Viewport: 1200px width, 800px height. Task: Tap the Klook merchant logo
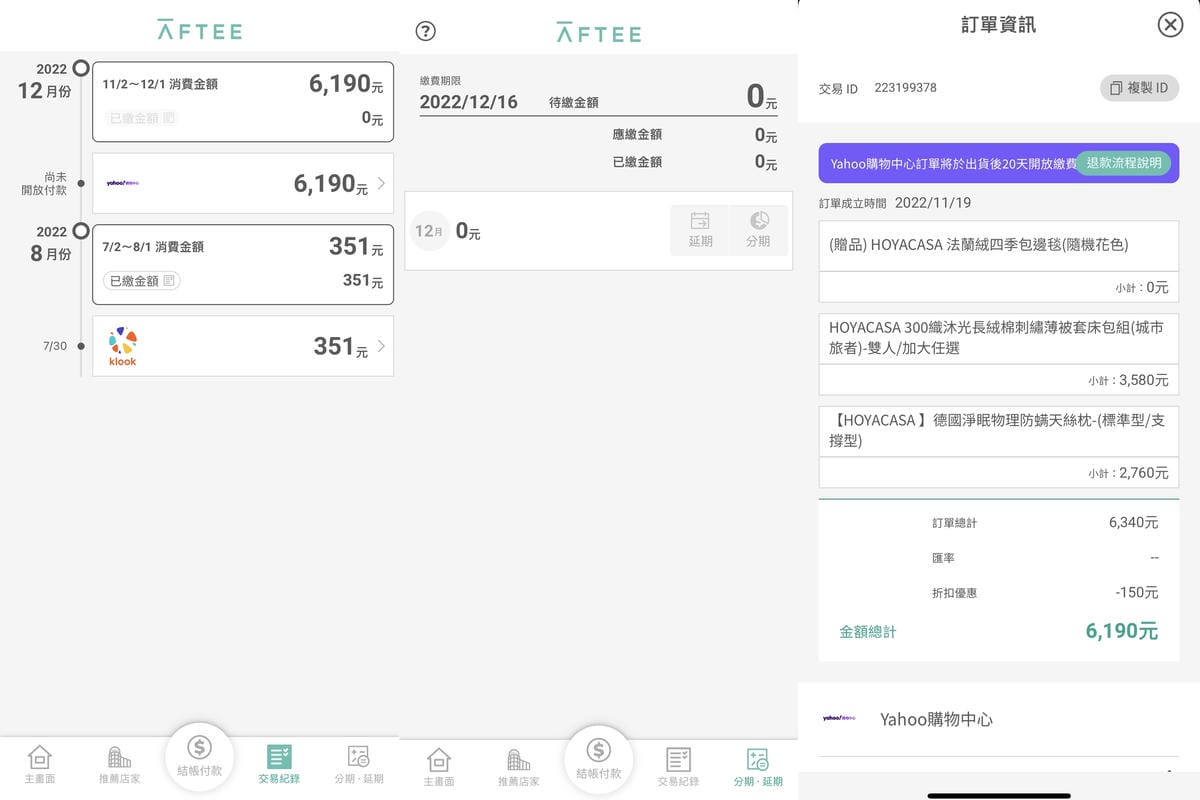click(121, 346)
